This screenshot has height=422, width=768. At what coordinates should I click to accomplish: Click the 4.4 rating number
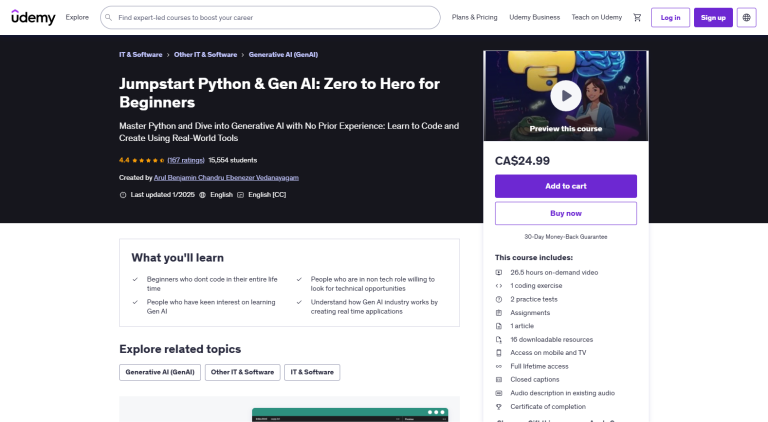[124, 160]
